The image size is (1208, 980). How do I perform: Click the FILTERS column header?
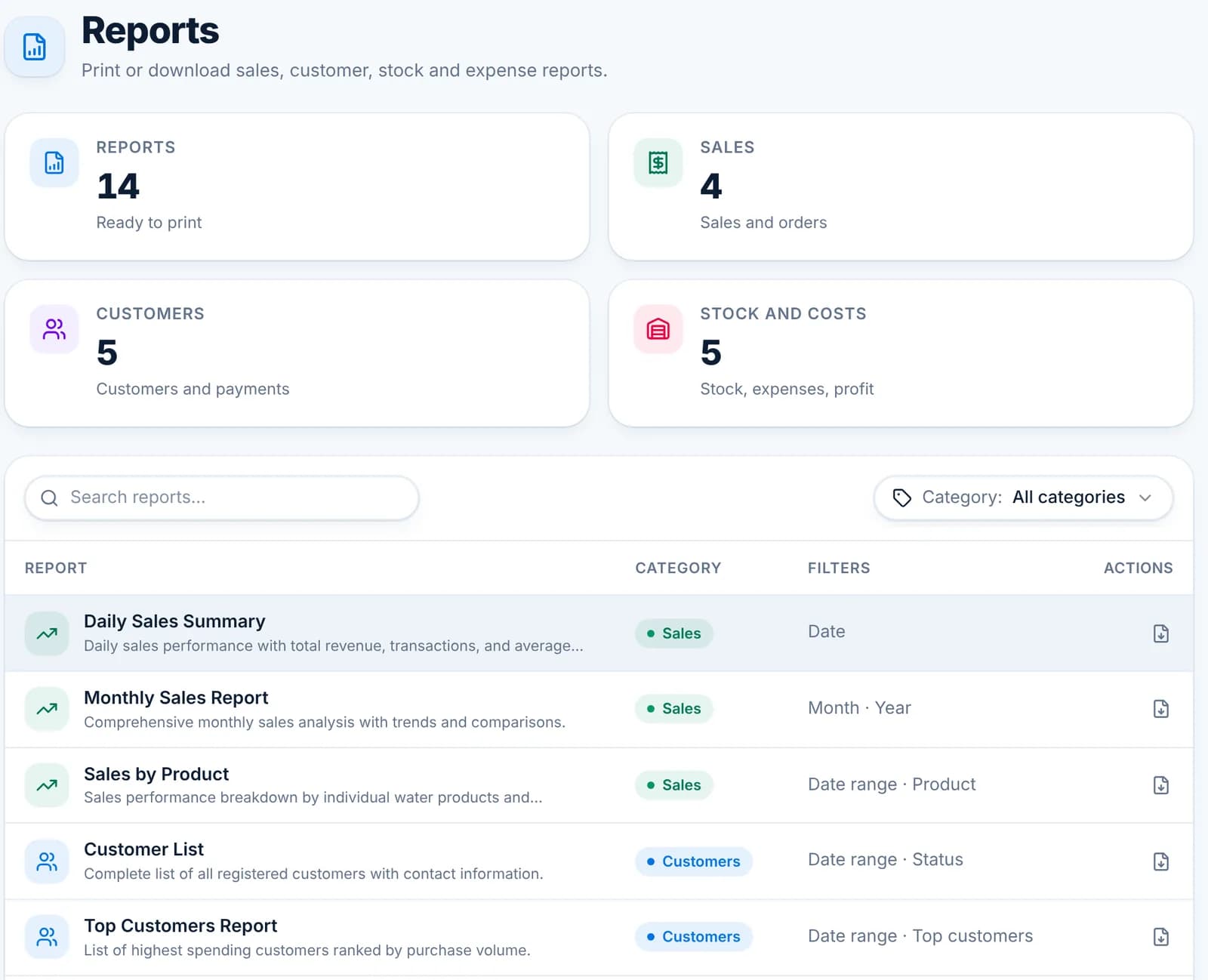click(839, 568)
